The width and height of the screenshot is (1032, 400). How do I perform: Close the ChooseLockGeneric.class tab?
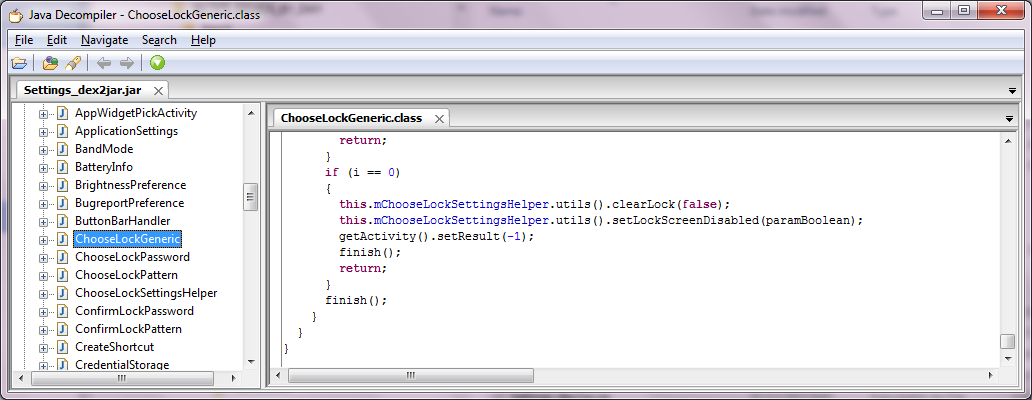point(438,118)
